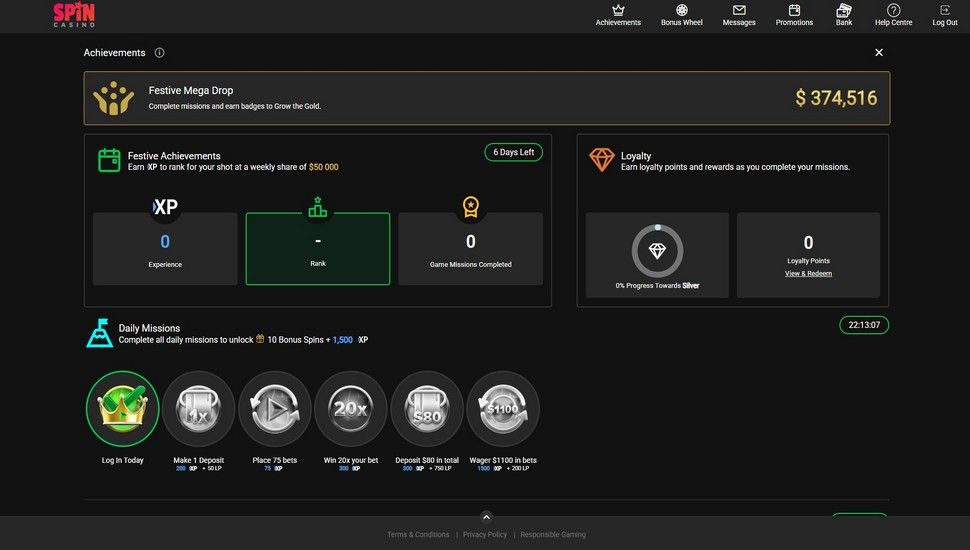Select the Win 20x your bet badge

pos(351,408)
